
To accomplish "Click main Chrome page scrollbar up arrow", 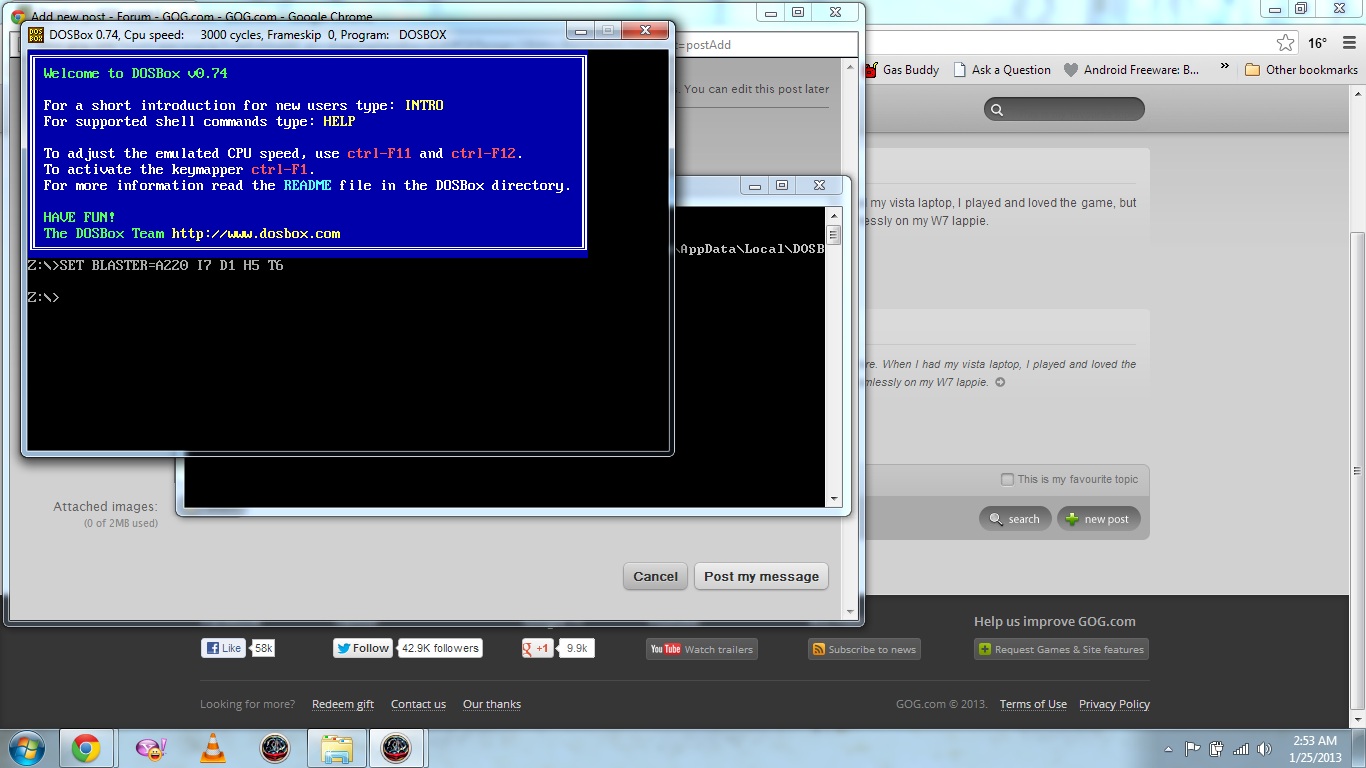I will [x=1357, y=93].
